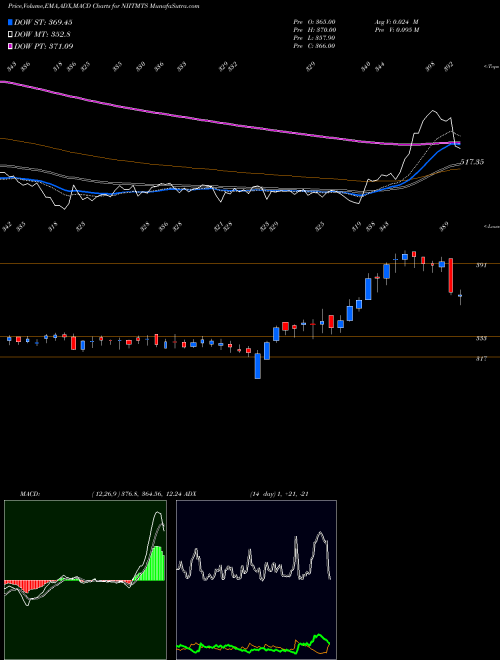The height and width of the screenshot is (660, 500).
Task: Click the 333 price level label
Action: [x=481, y=338]
